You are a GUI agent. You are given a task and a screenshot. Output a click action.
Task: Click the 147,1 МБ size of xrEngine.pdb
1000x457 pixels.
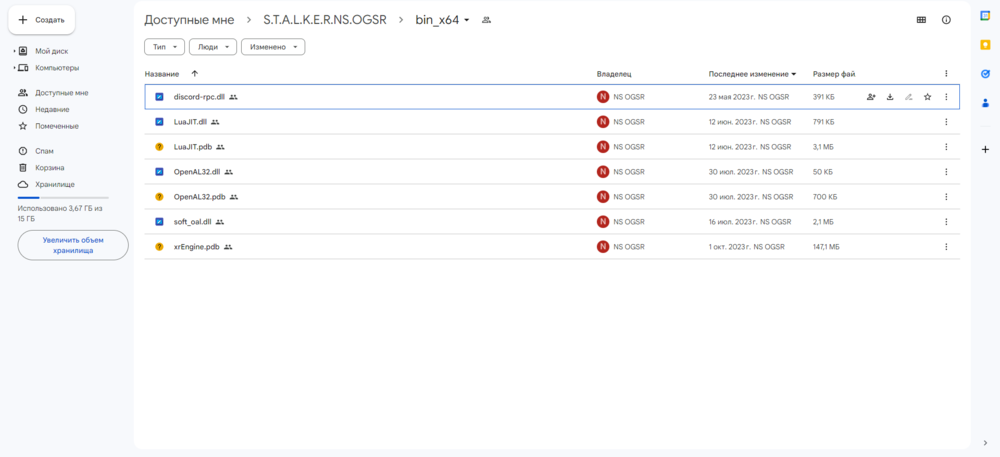(827, 247)
